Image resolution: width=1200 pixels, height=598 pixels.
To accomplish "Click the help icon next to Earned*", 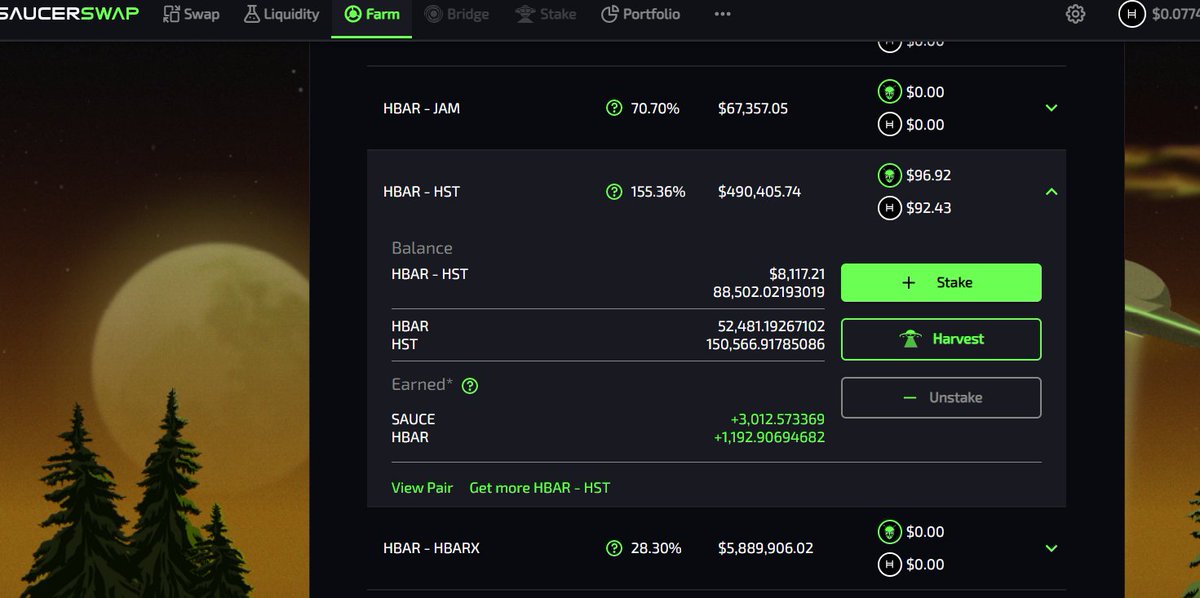I will (x=469, y=385).
